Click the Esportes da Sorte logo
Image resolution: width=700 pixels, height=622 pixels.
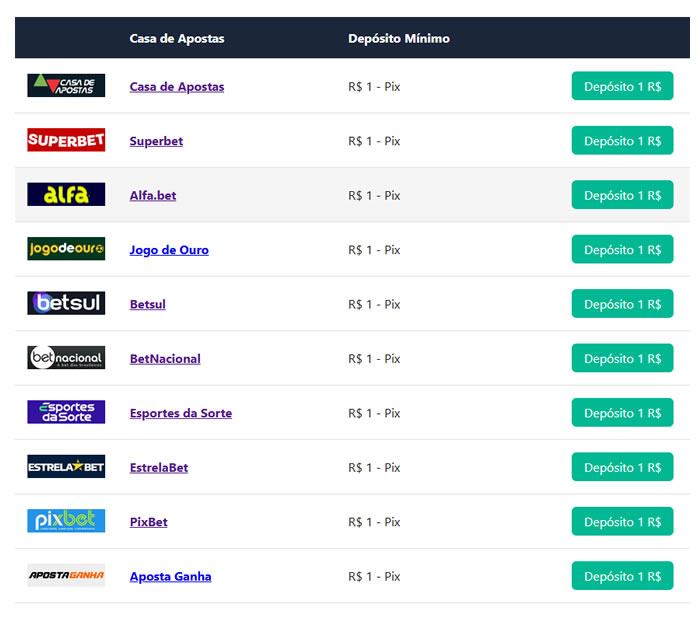66,412
